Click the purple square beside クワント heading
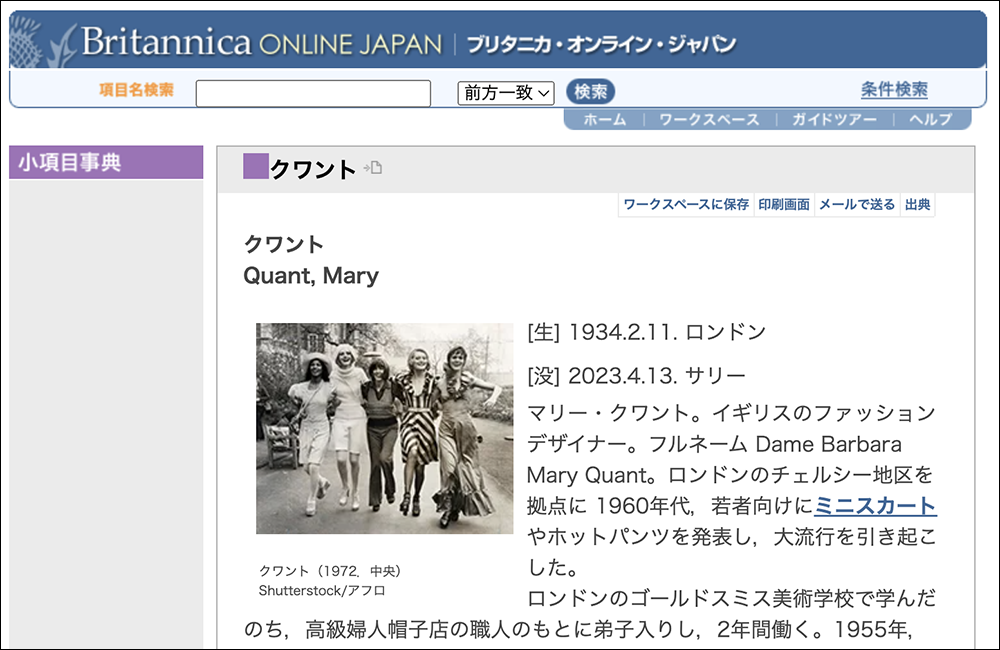The width and height of the screenshot is (1000, 650). [256, 166]
